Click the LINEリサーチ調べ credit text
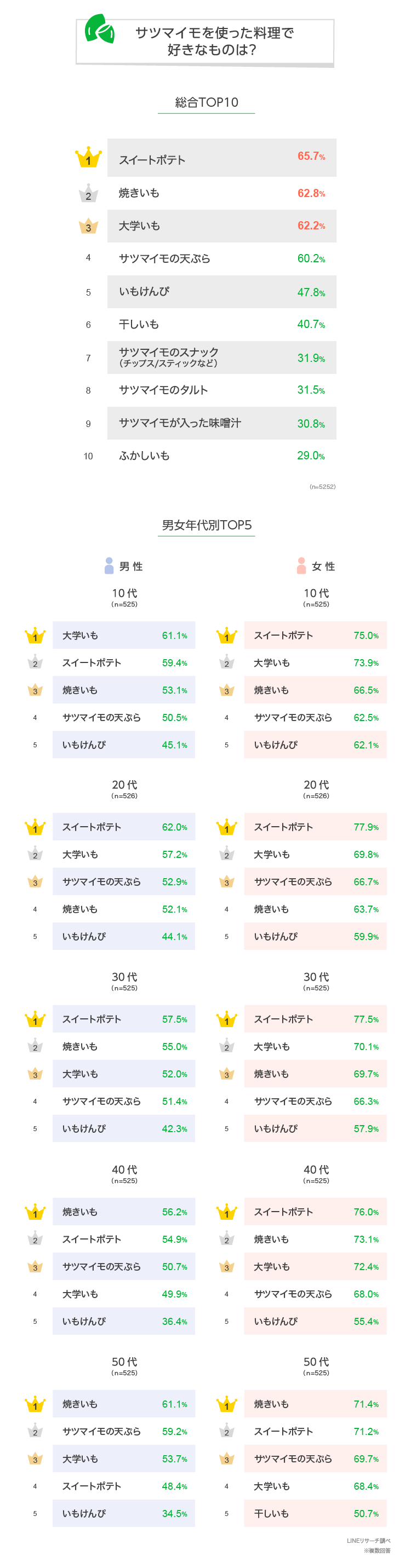This screenshot has height=1568, width=411. coord(368,1541)
